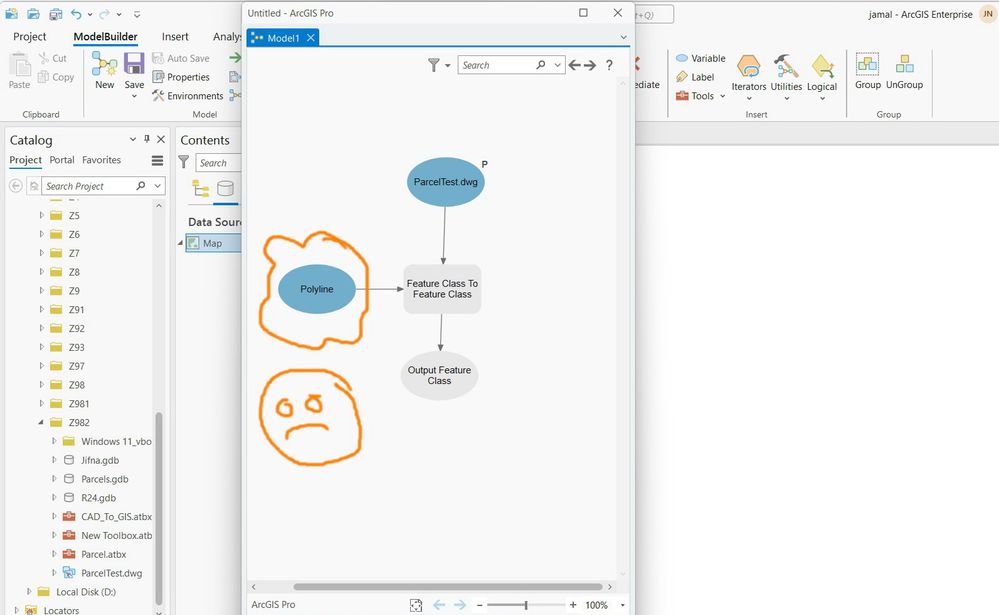
Task: Click List By Drawing Order icon in Contents
Action: tap(201, 189)
